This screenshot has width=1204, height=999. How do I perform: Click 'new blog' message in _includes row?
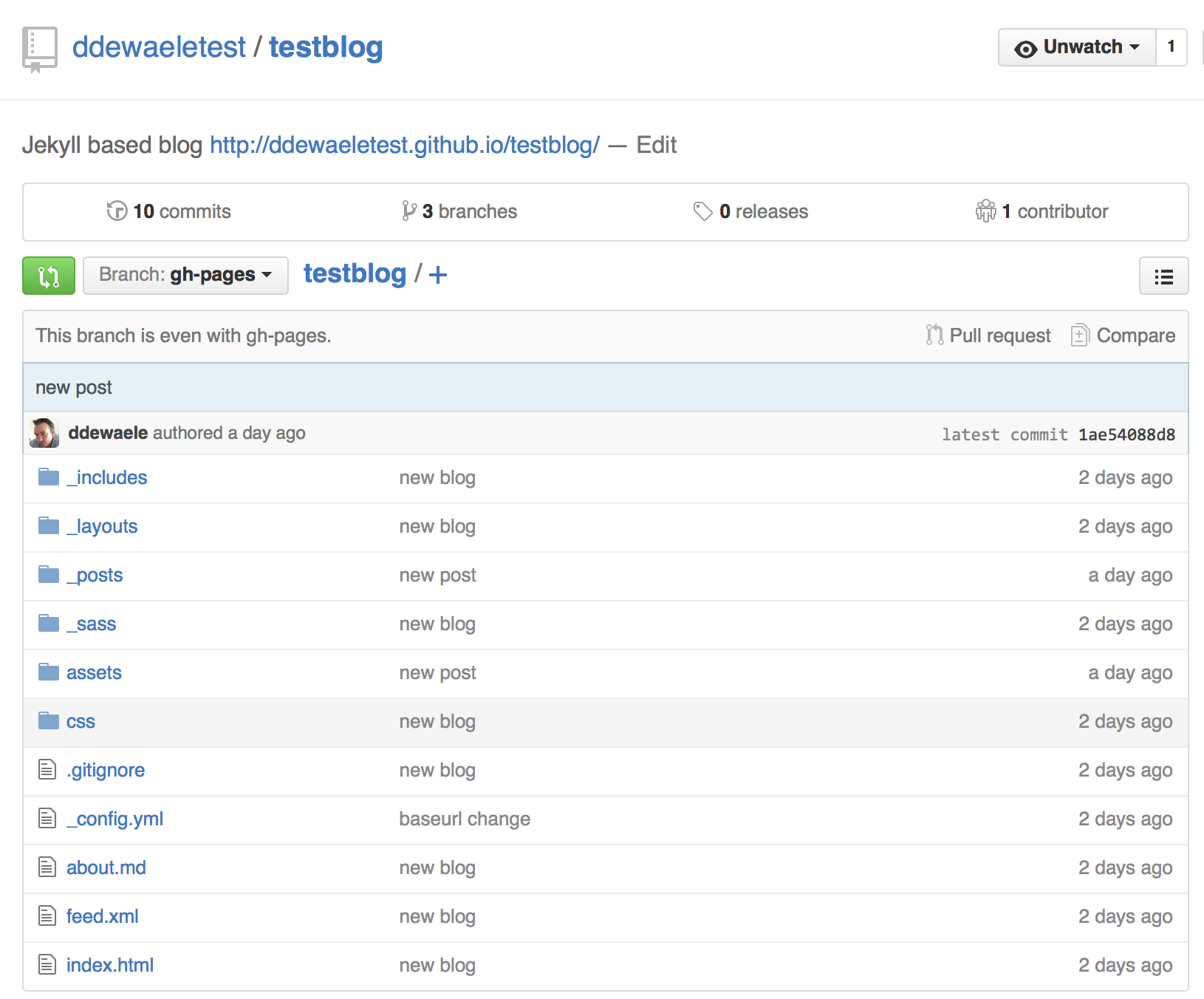[x=437, y=477]
